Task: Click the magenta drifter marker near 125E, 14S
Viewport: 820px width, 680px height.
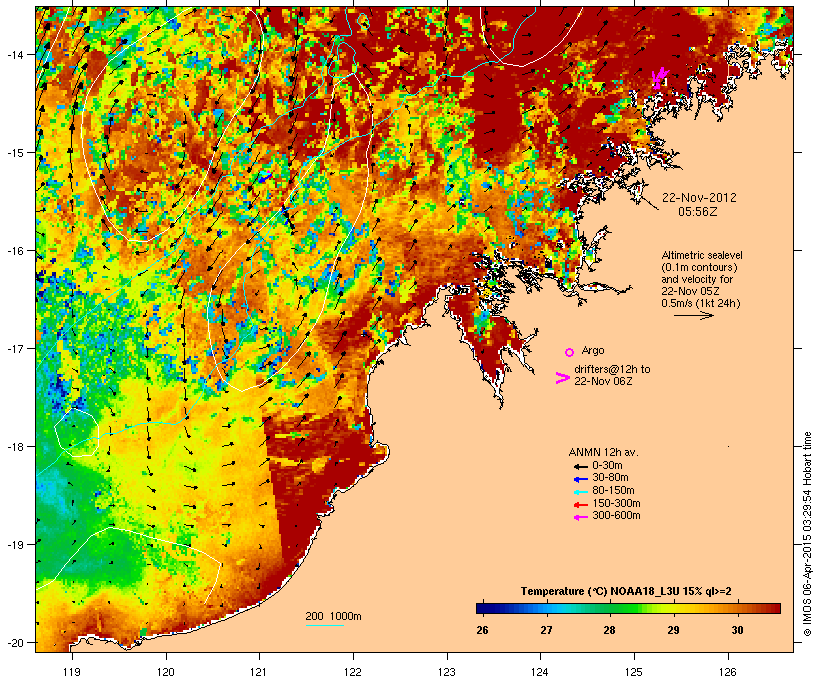Action: (x=660, y=78)
